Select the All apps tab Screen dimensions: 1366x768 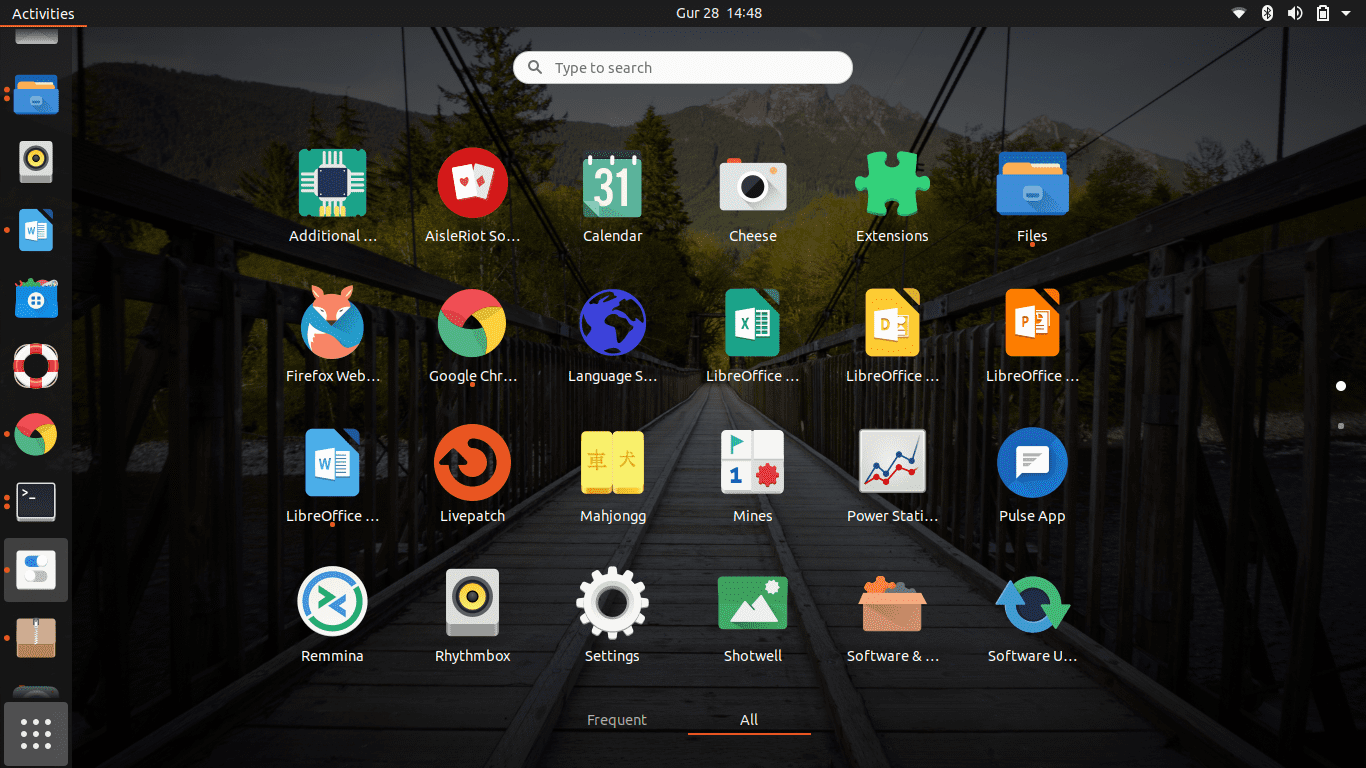[x=749, y=720]
